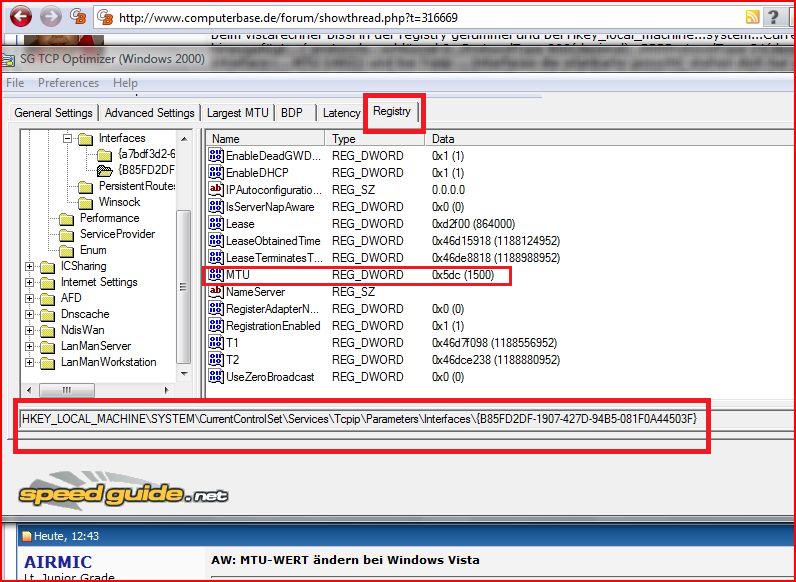The height and width of the screenshot is (582, 796).
Task: Click the ServiceProvider folder icon
Action: tap(66, 235)
